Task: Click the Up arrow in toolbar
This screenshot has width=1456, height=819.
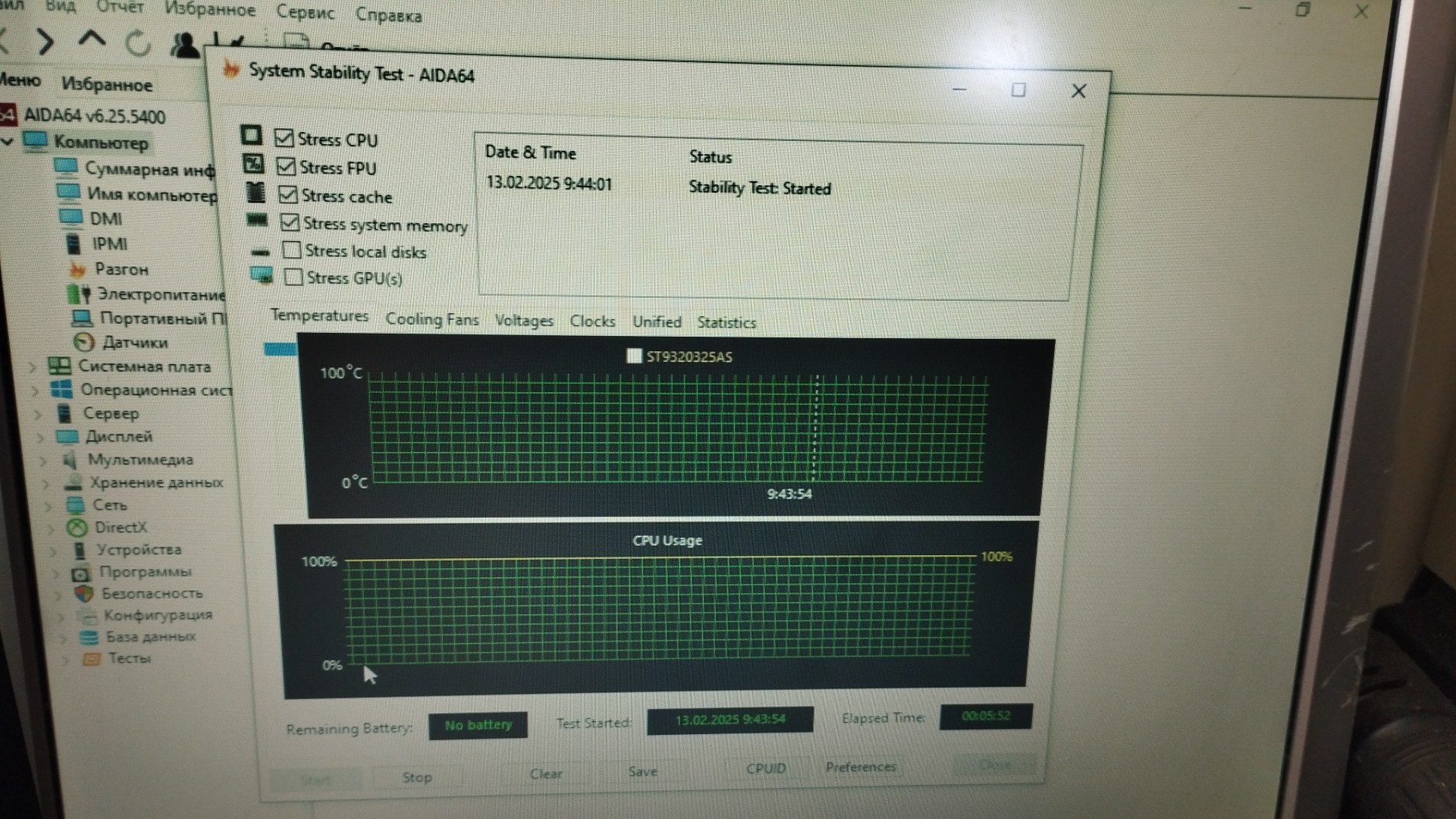Action: pyautogui.click(x=93, y=39)
